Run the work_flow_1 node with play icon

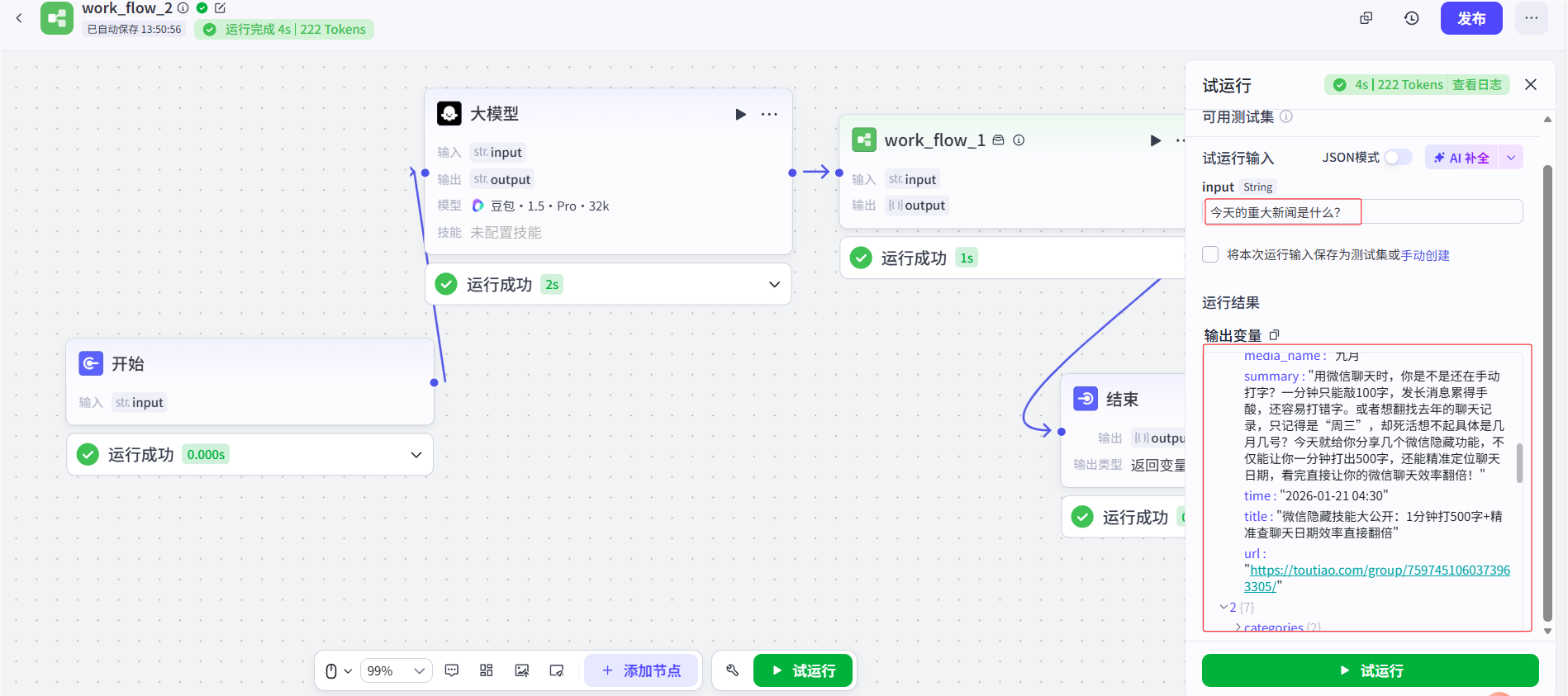[1155, 140]
